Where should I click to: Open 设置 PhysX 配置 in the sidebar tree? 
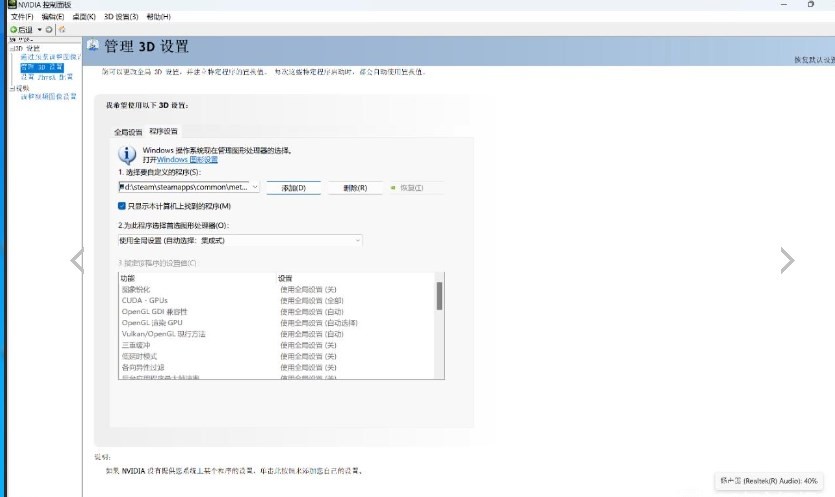(47, 77)
